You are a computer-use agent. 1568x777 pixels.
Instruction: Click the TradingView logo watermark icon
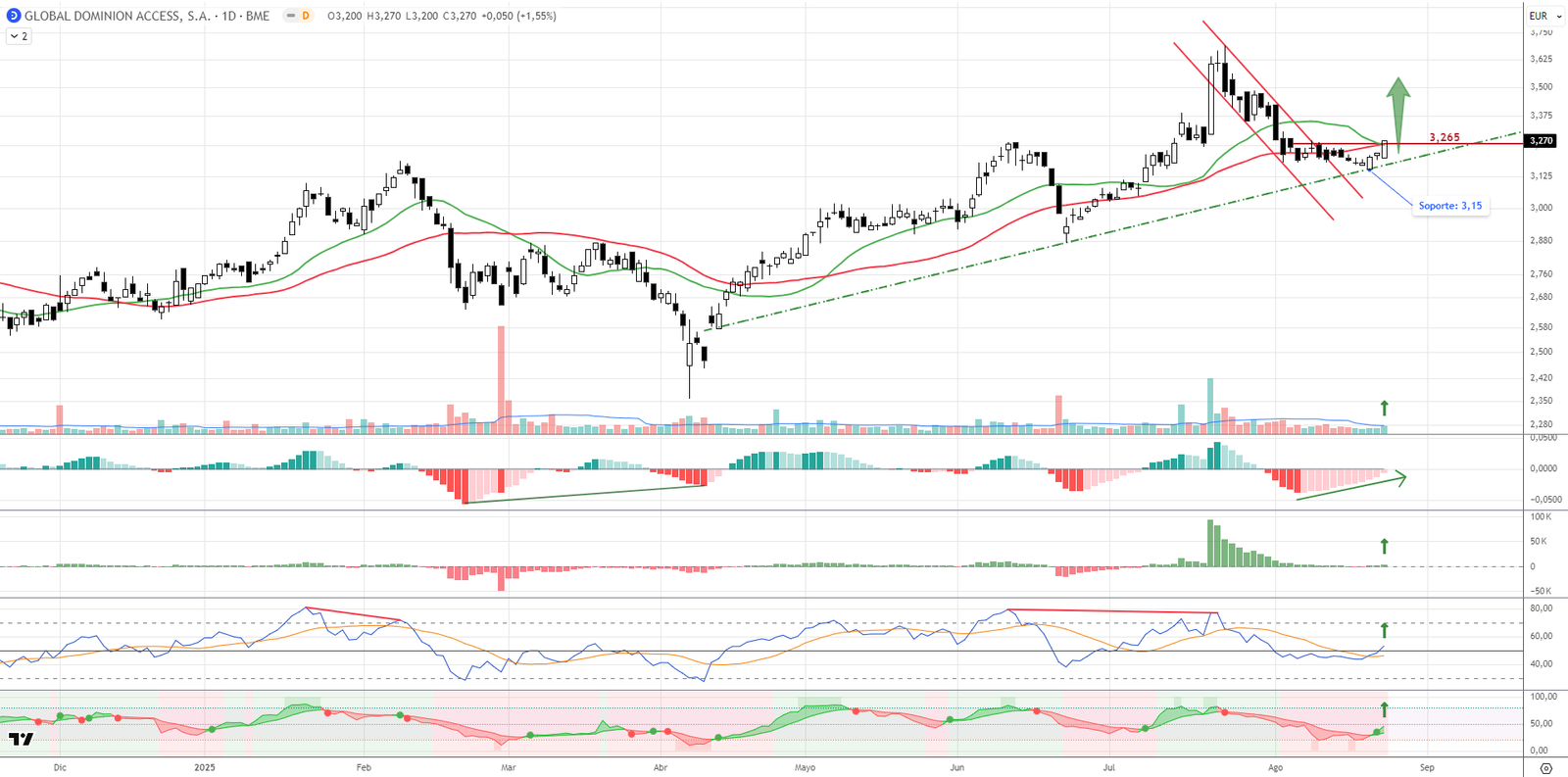(x=21, y=739)
